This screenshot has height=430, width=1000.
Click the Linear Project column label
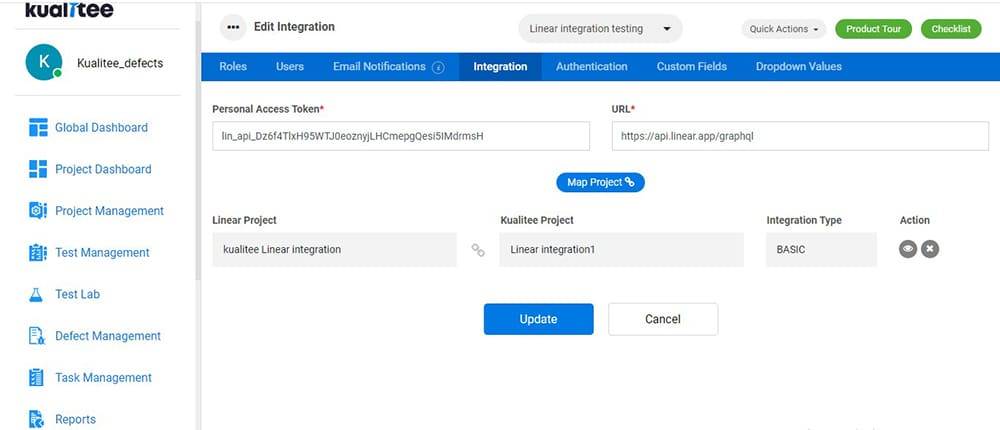(244, 220)
